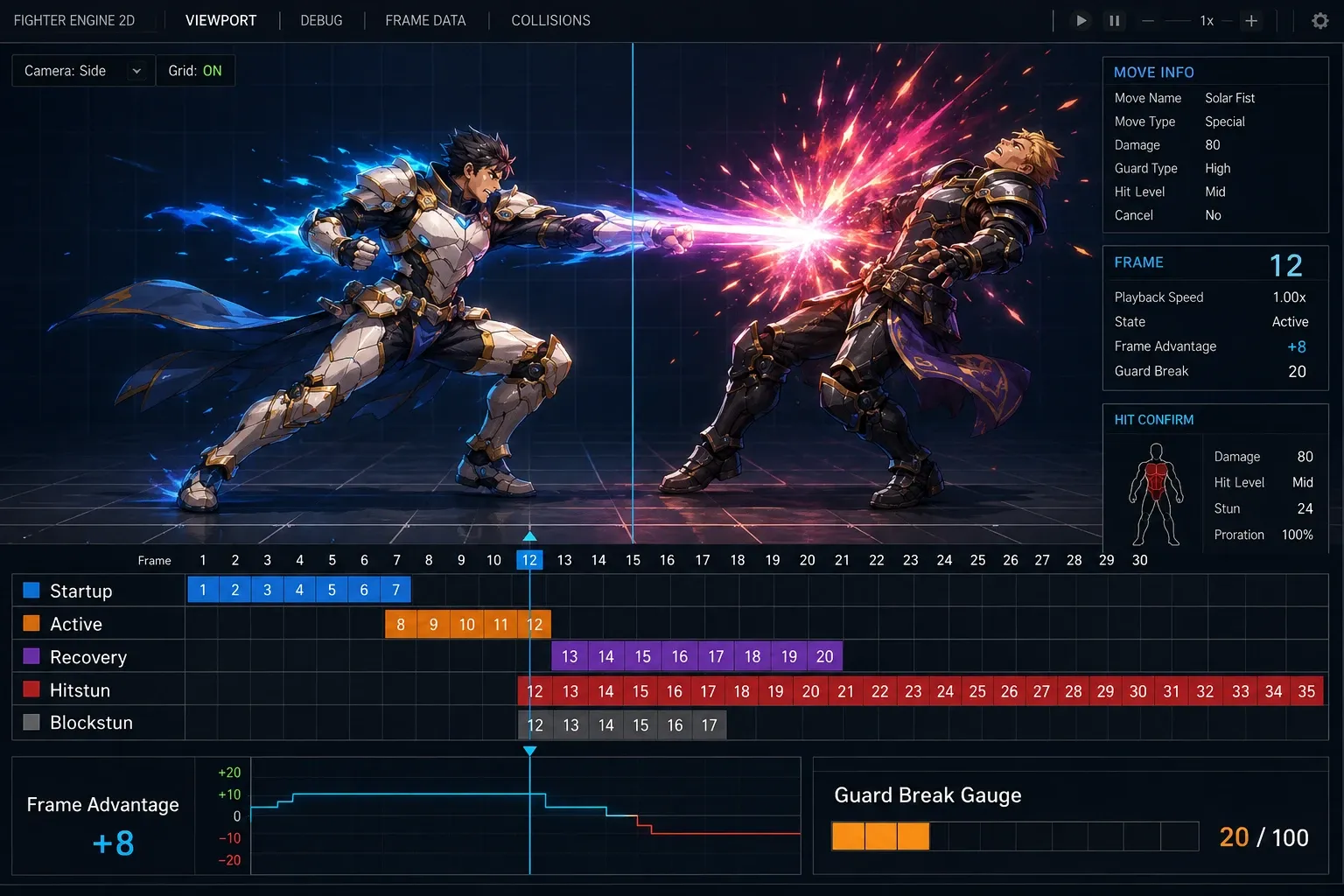Toggle the Grid ON setting
This screenshot has width=1344, height=896.
[x=195, y=71]
